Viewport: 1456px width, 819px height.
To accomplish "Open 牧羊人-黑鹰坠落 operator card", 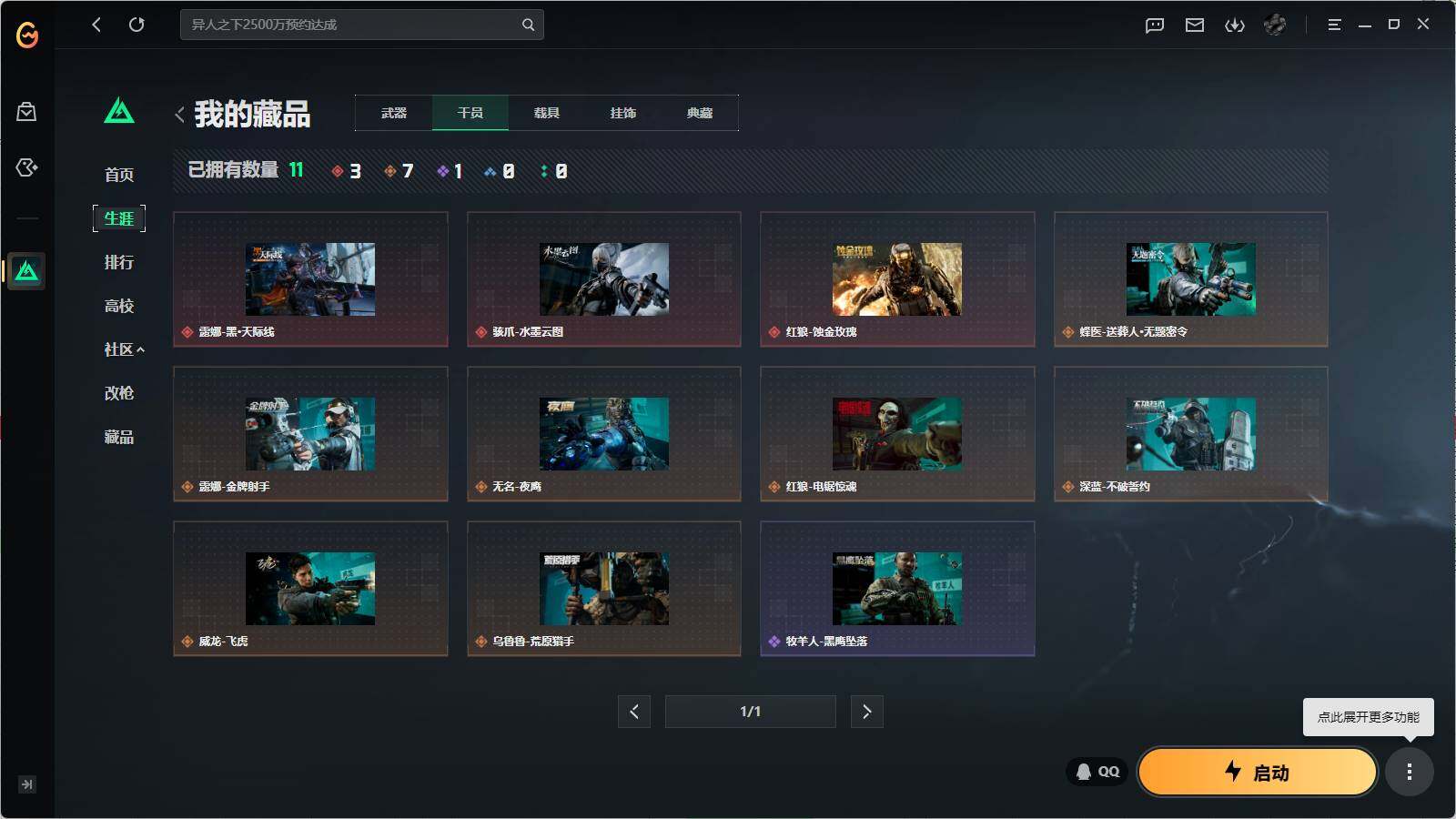I will (x=897, y=589).
